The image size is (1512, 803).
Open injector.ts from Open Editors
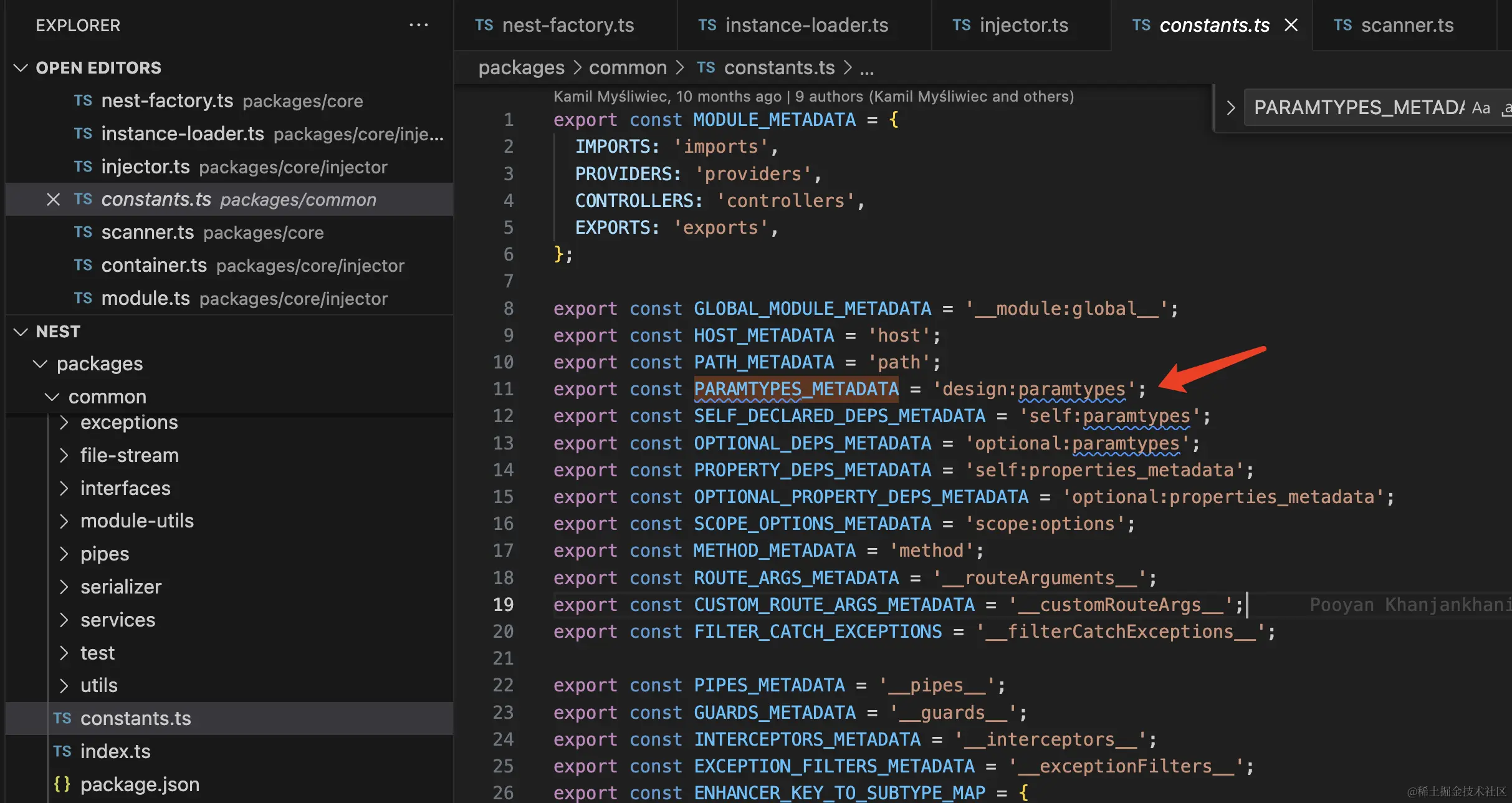[229, 166]
